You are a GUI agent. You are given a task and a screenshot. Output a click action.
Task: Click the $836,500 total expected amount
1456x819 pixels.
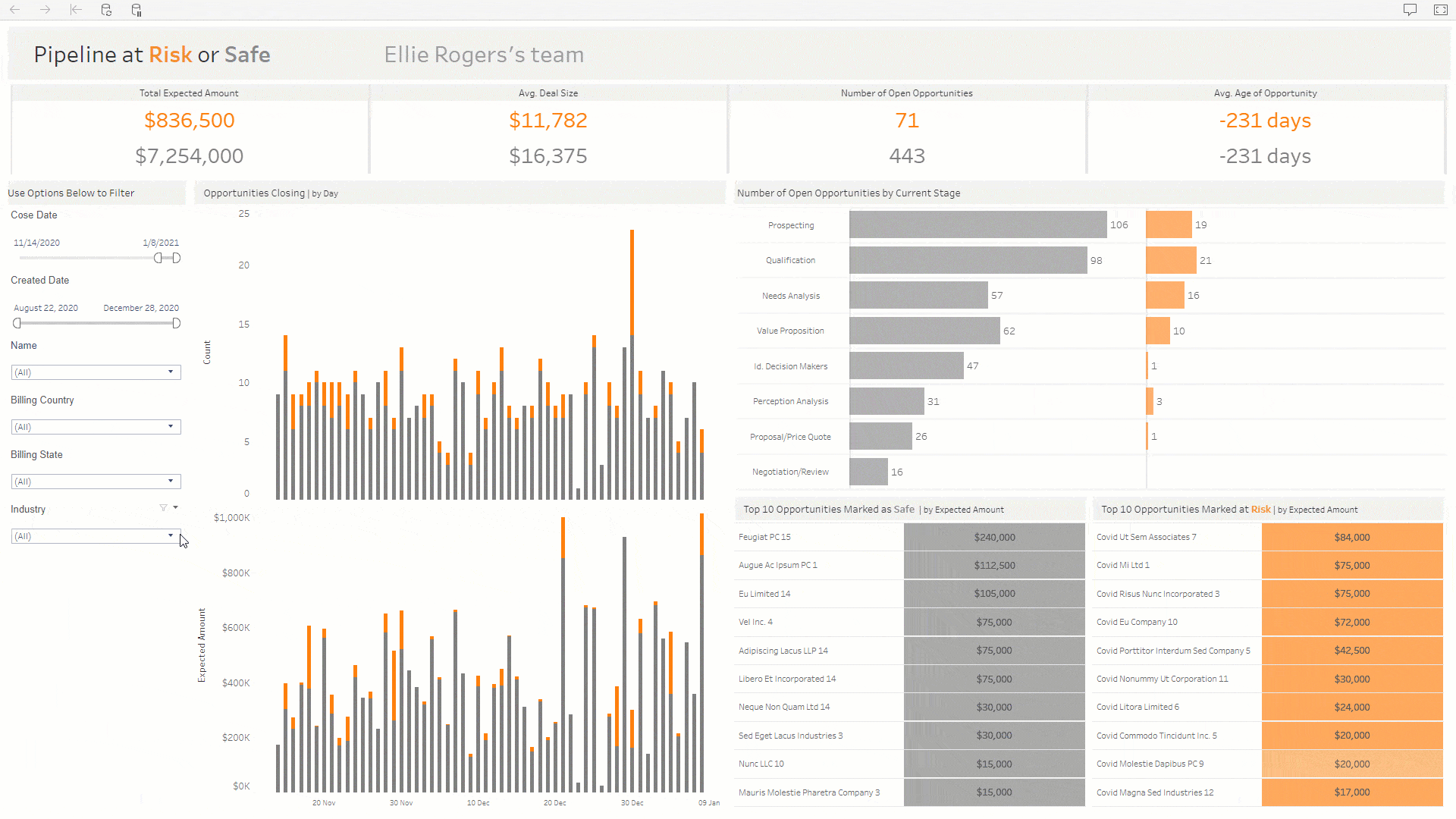coord(189,120)
